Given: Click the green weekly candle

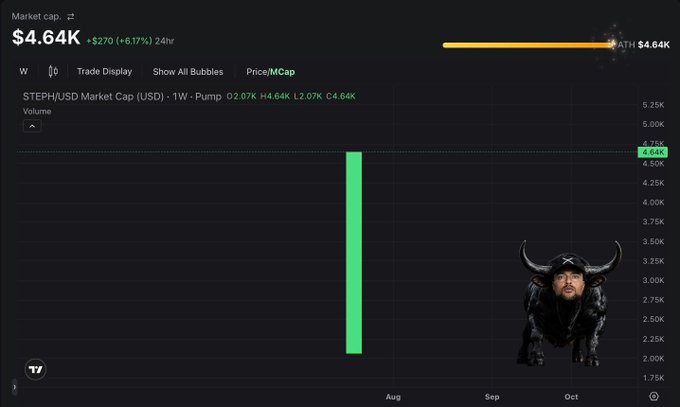Looking at the screenshot, I should (x=354, y=253).
